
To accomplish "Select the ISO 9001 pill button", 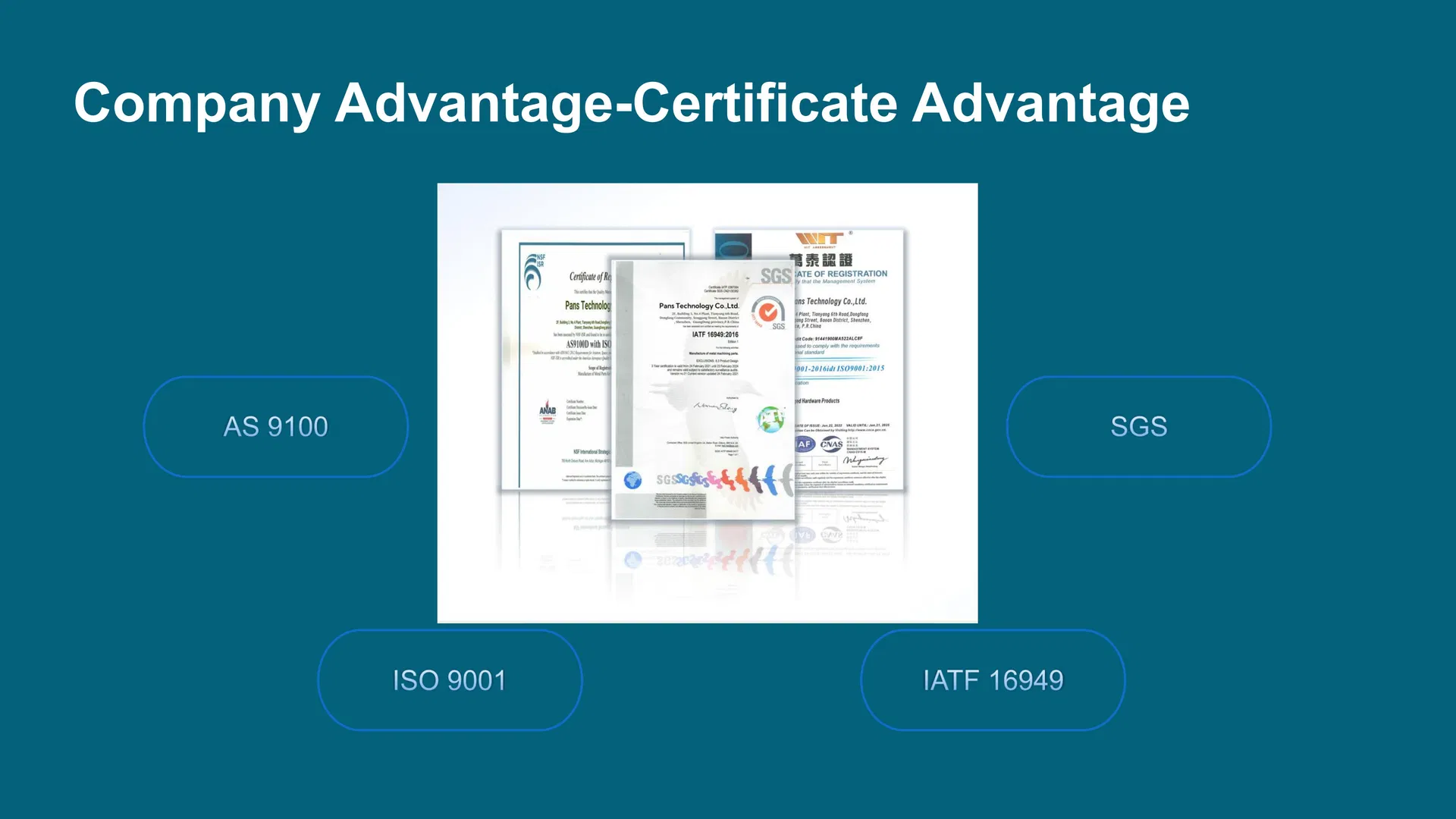I will coord(449,680).
